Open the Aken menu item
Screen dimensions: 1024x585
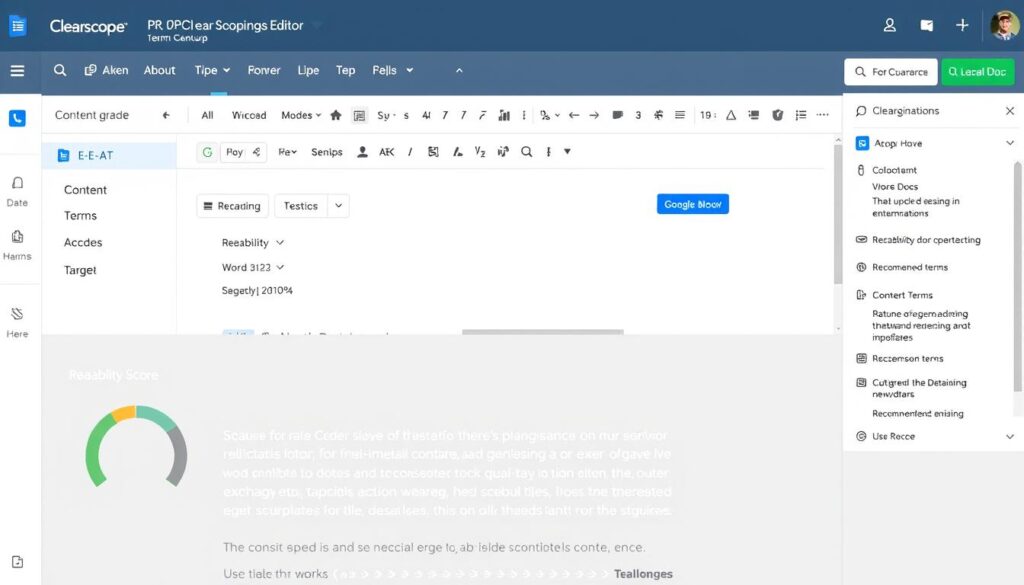pyautogui.click(x=106, y=71)
